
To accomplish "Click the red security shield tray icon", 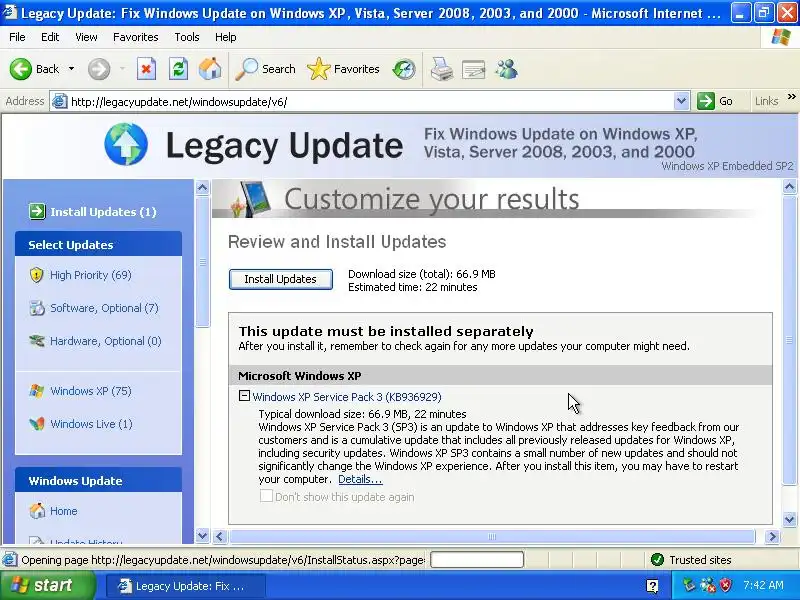I will (x=726, y=585).
